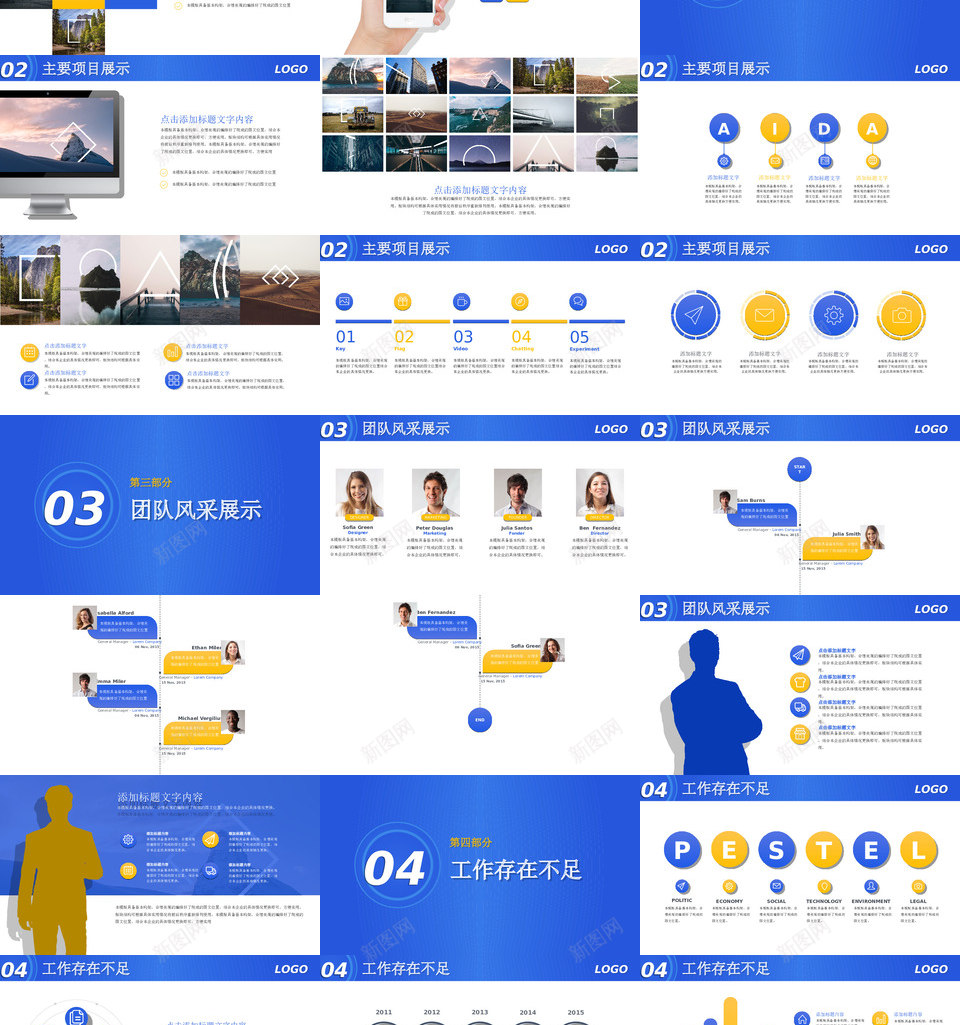Click the 2013 year label

point(480,1012)
